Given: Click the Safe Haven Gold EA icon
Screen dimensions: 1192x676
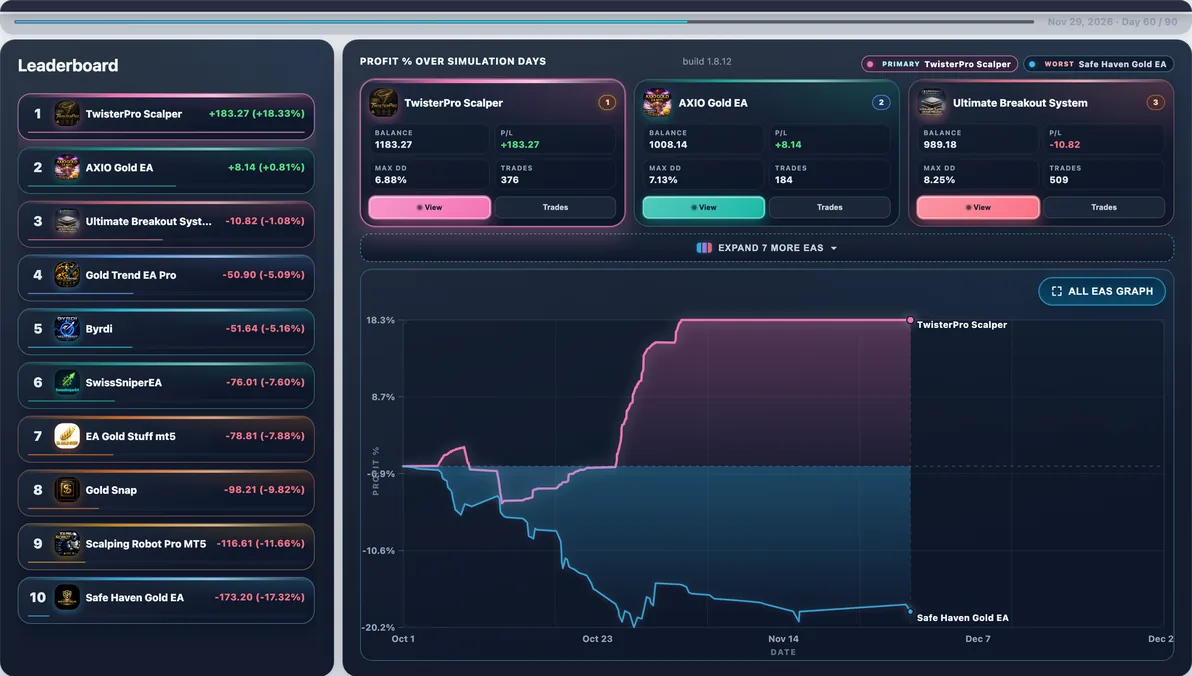Looking at the screenshot, I should [67, 598].
